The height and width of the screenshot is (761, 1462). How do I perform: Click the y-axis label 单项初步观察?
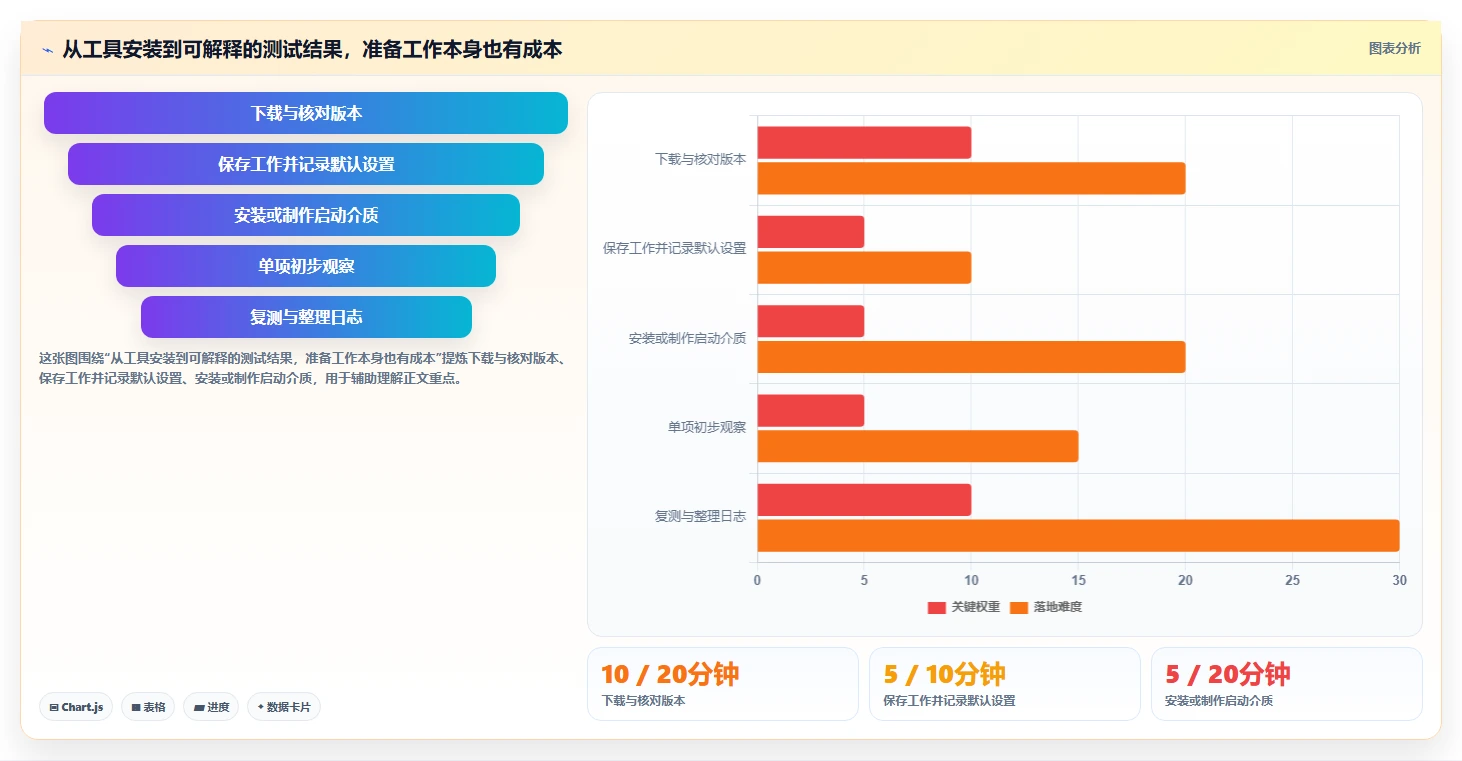(707, 427)
